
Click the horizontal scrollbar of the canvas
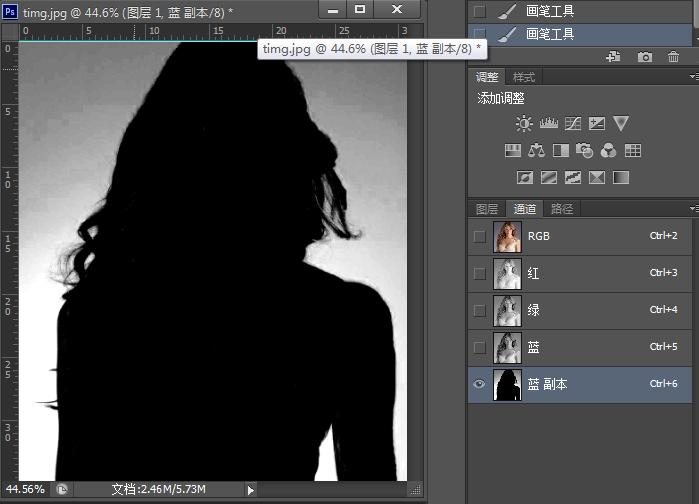tap(333, 490)
